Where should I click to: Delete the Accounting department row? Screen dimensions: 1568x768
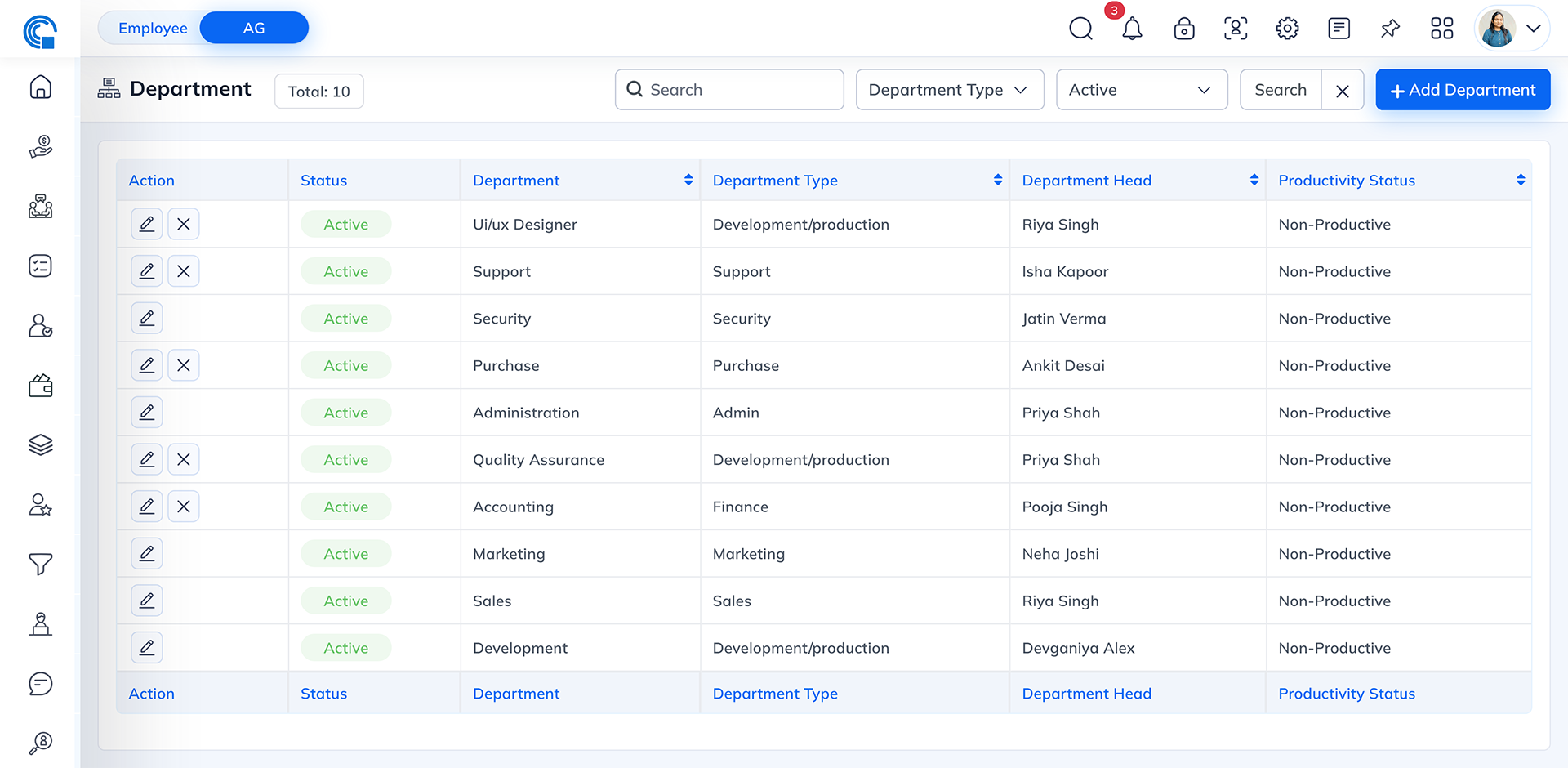pyautogui.click(x=184, y=507)
